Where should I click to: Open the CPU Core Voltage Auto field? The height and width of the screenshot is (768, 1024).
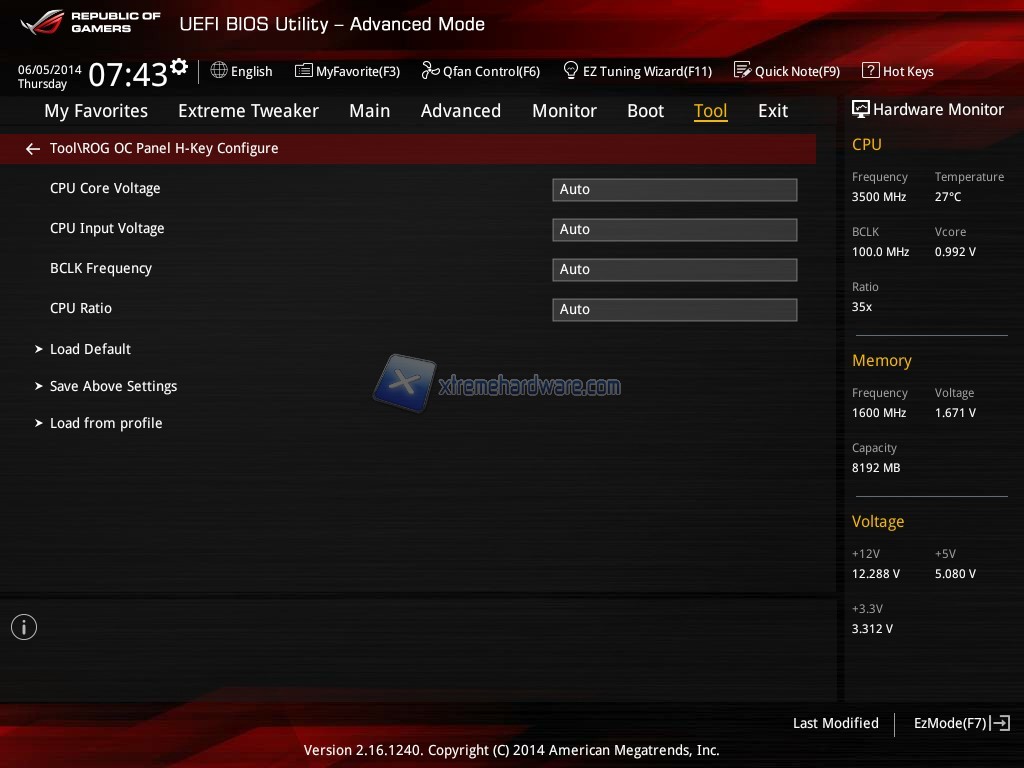click(674, 189)
